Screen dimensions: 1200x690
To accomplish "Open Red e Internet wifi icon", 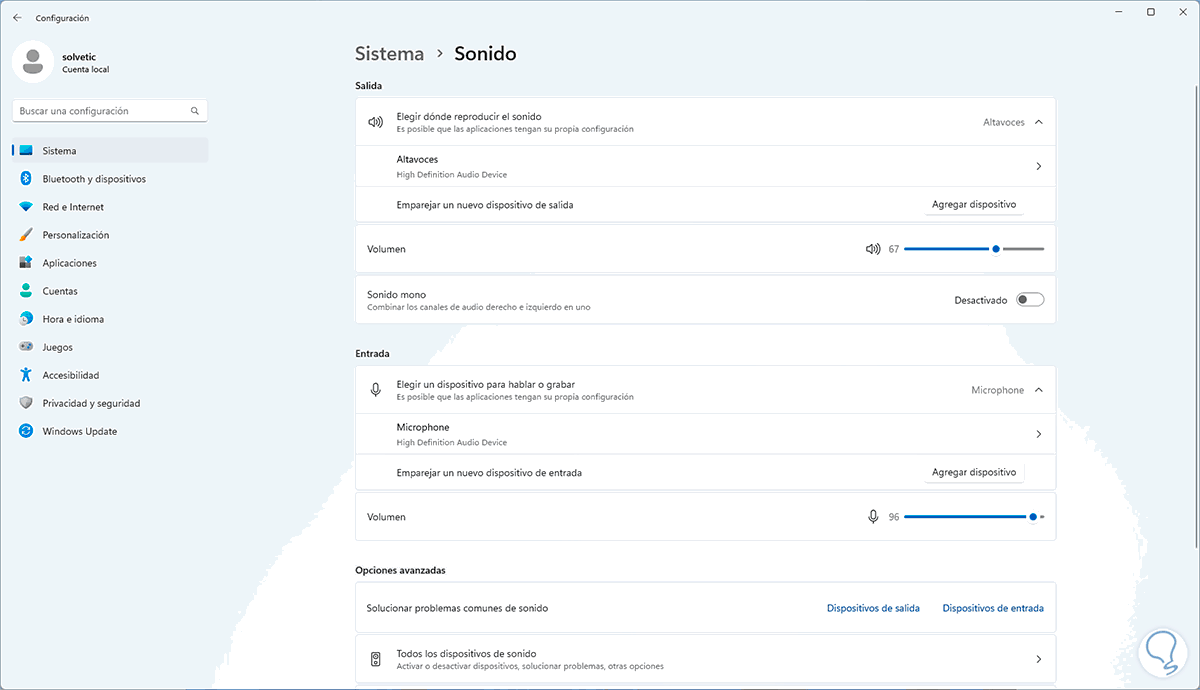I will click(26, 207).
